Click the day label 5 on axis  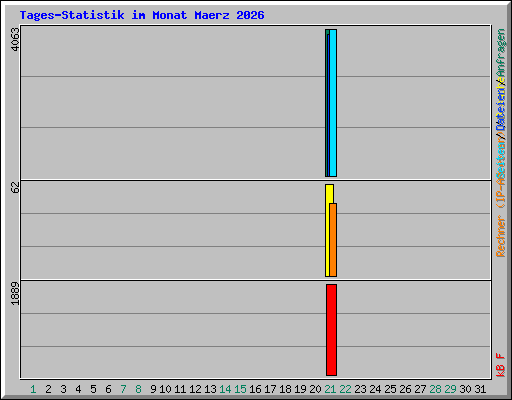point(93,389)
